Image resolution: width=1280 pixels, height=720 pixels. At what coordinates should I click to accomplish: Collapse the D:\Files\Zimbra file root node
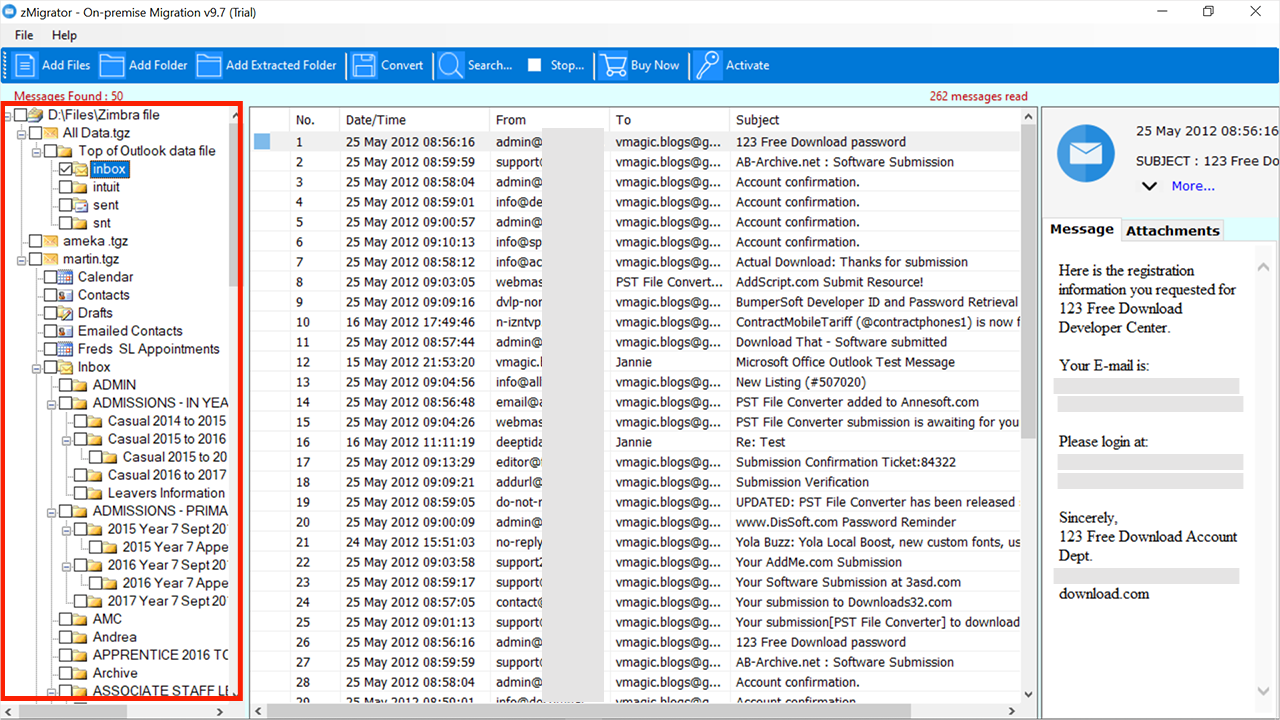8,115
